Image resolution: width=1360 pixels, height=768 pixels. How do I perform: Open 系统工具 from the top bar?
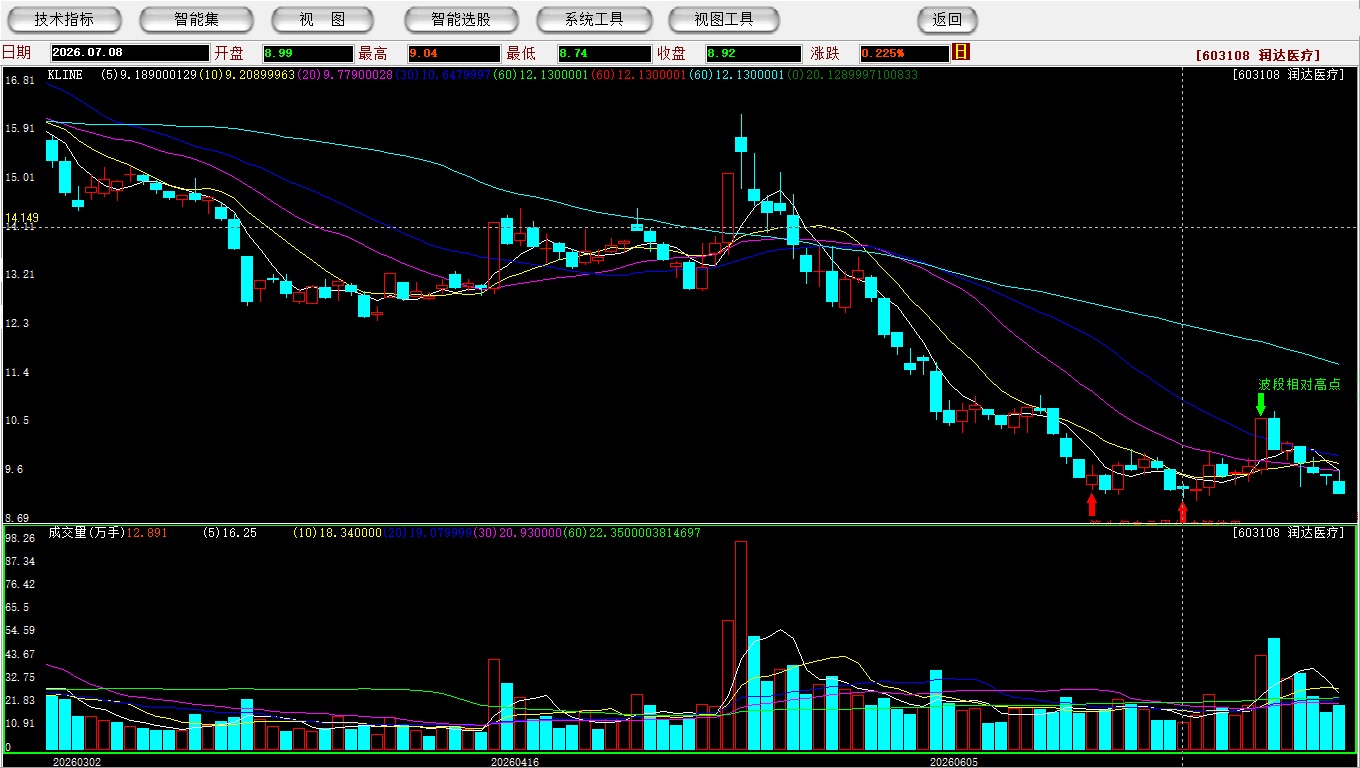click(x=594, y=19)
